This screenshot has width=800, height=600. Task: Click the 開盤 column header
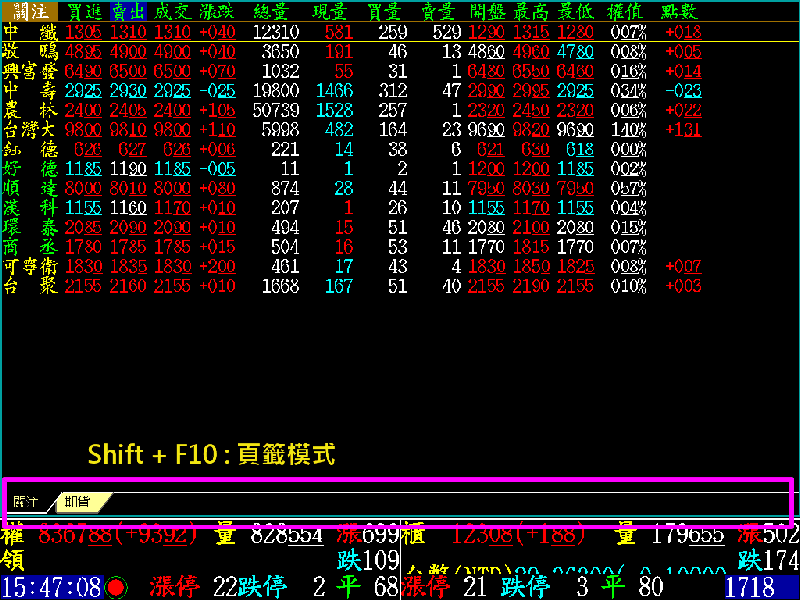click(486, 12)
